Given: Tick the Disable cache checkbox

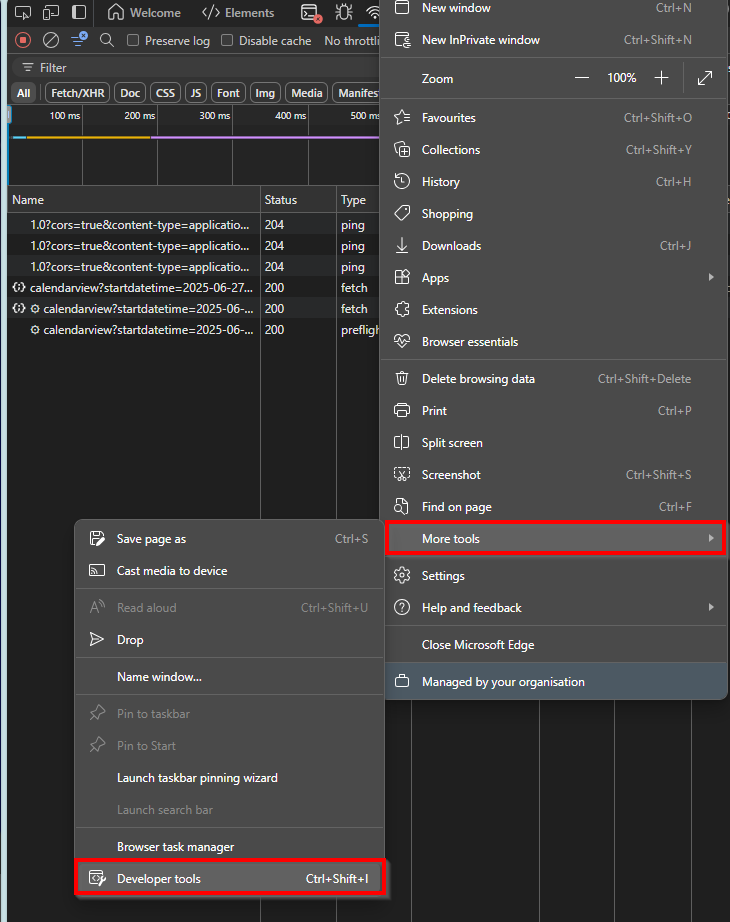Looking at the screenshot, I should pos(227,40).
